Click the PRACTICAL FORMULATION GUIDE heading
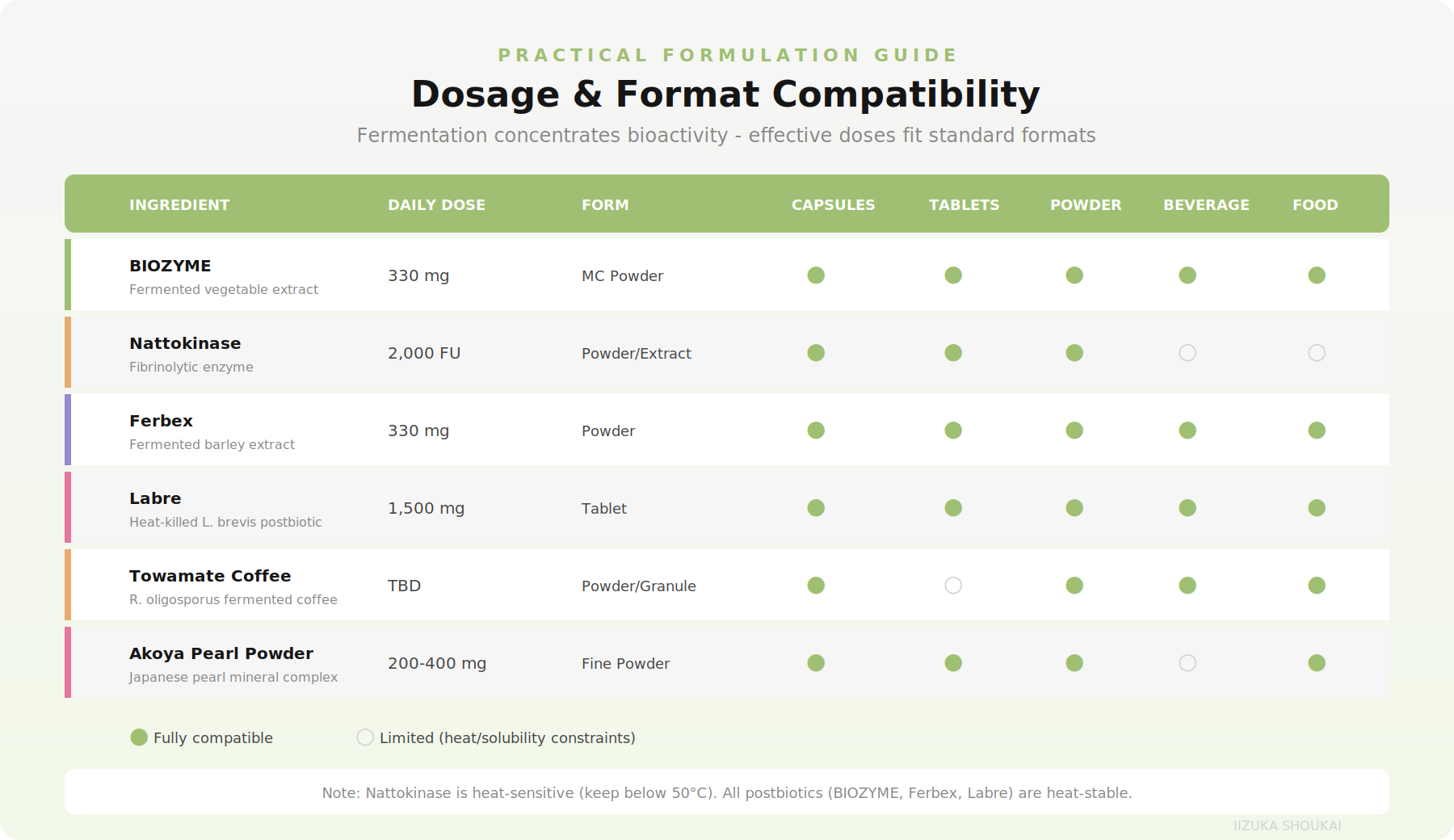1454x840 pixels. (727, 55)
